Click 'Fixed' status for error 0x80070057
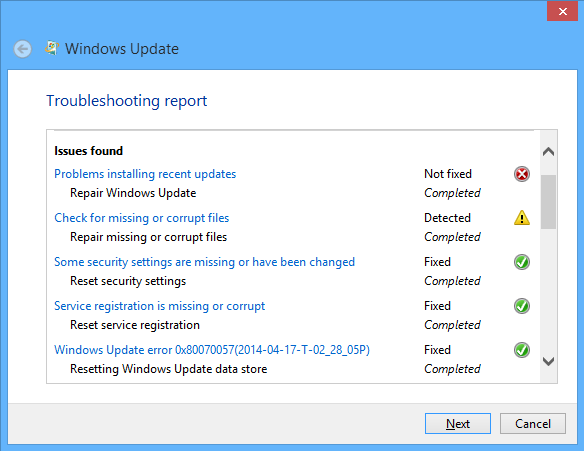The width and height of the screenshot is (584, 451). [x=438, y=350]
